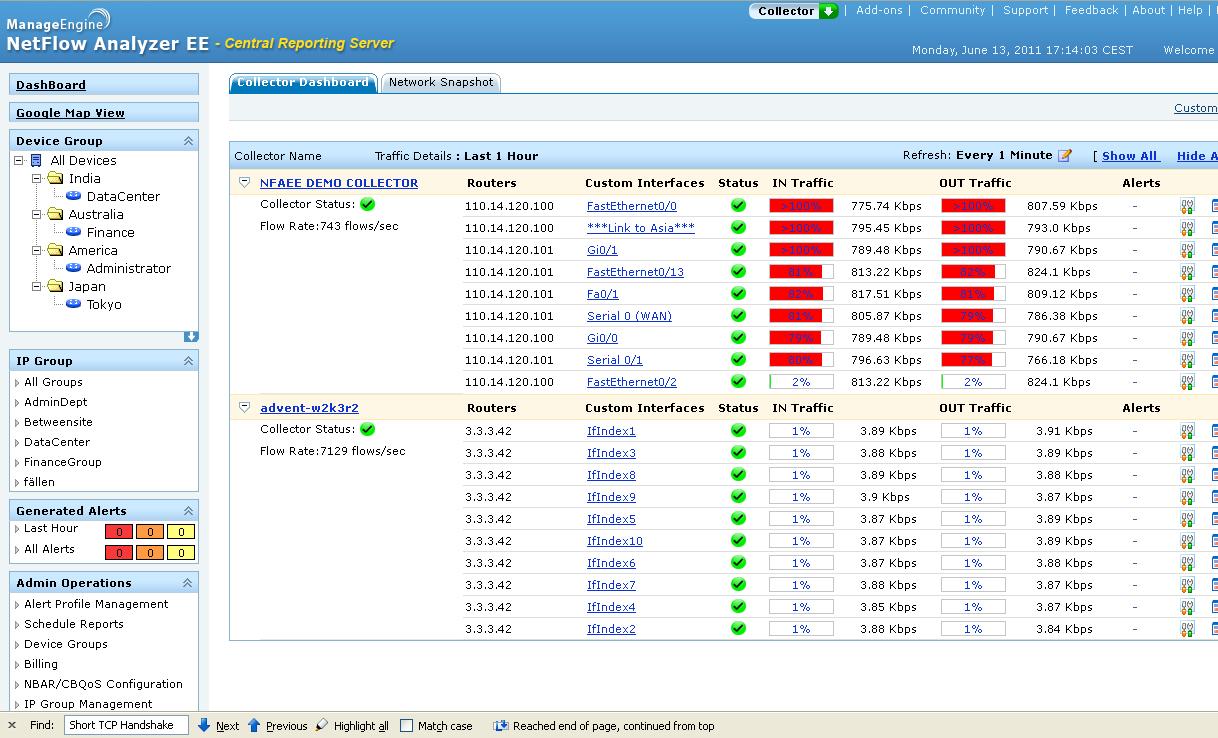Viewport: 1218px width, 738px height.
Task: Collapse the Admin Operations panel
Action: 188,583
